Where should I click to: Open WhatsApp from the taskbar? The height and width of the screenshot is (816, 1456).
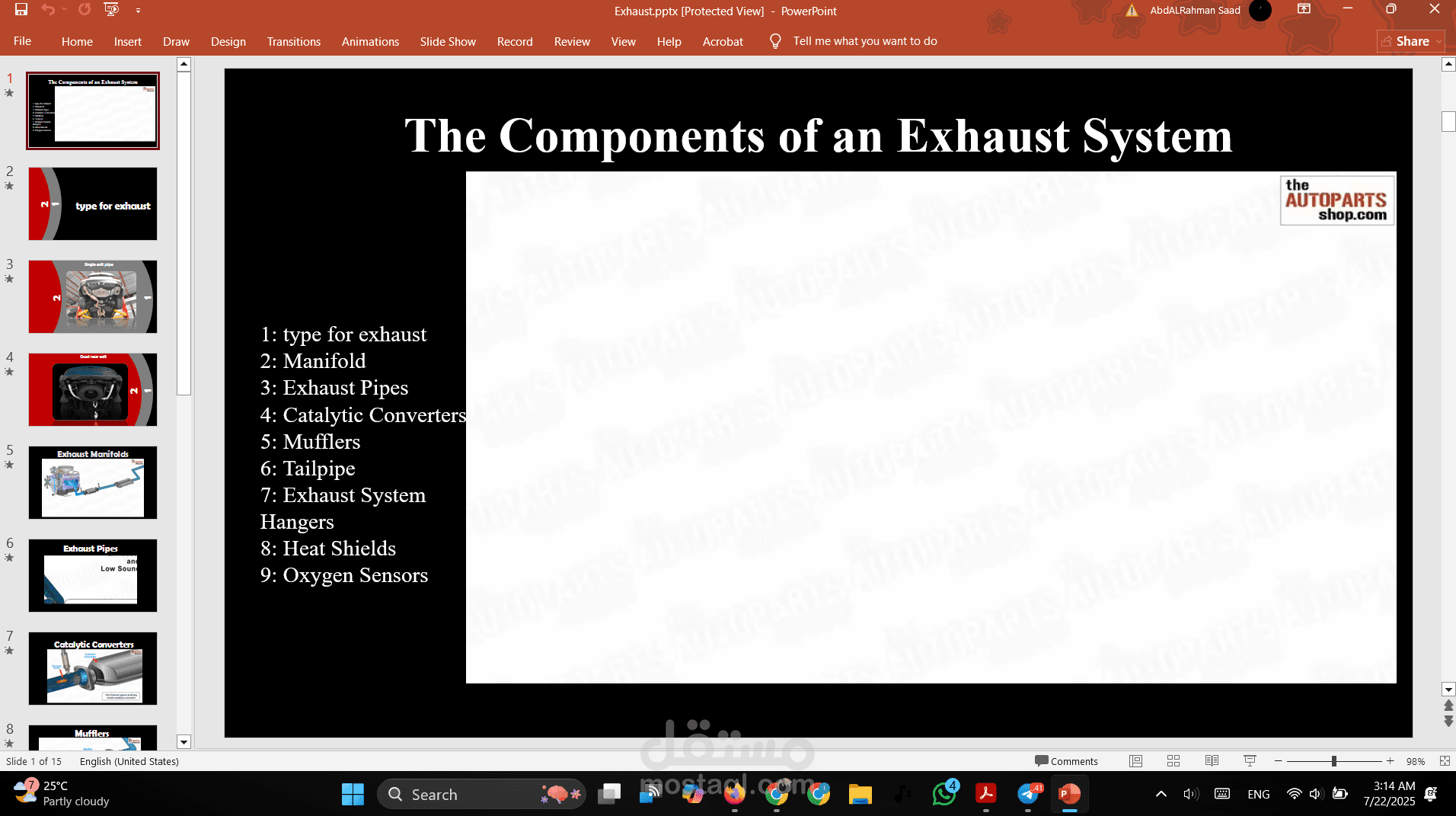[944, 794]
